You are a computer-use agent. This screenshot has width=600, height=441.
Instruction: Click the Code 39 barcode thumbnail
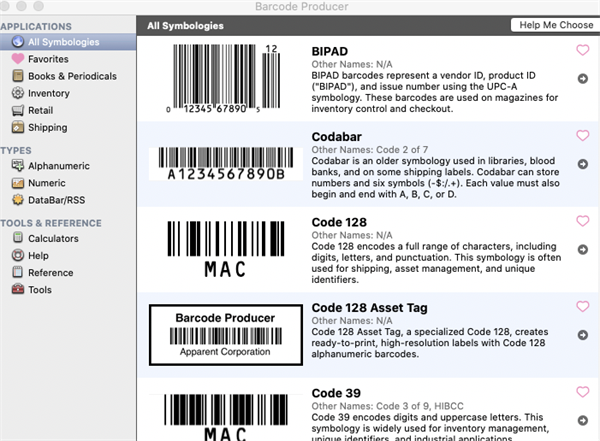coord(226,417)
